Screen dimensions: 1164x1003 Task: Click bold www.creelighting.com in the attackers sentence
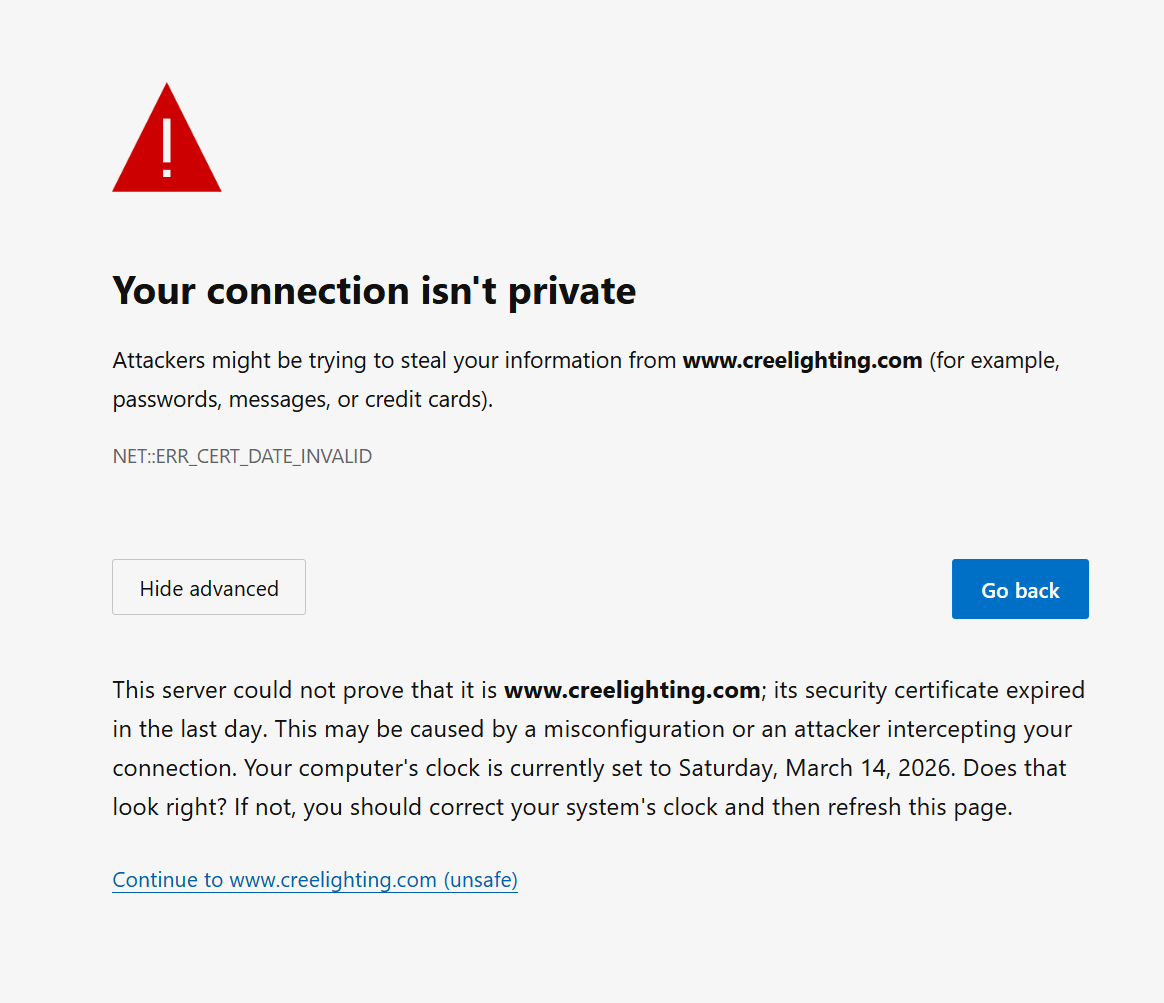click(x=802, y=361)
